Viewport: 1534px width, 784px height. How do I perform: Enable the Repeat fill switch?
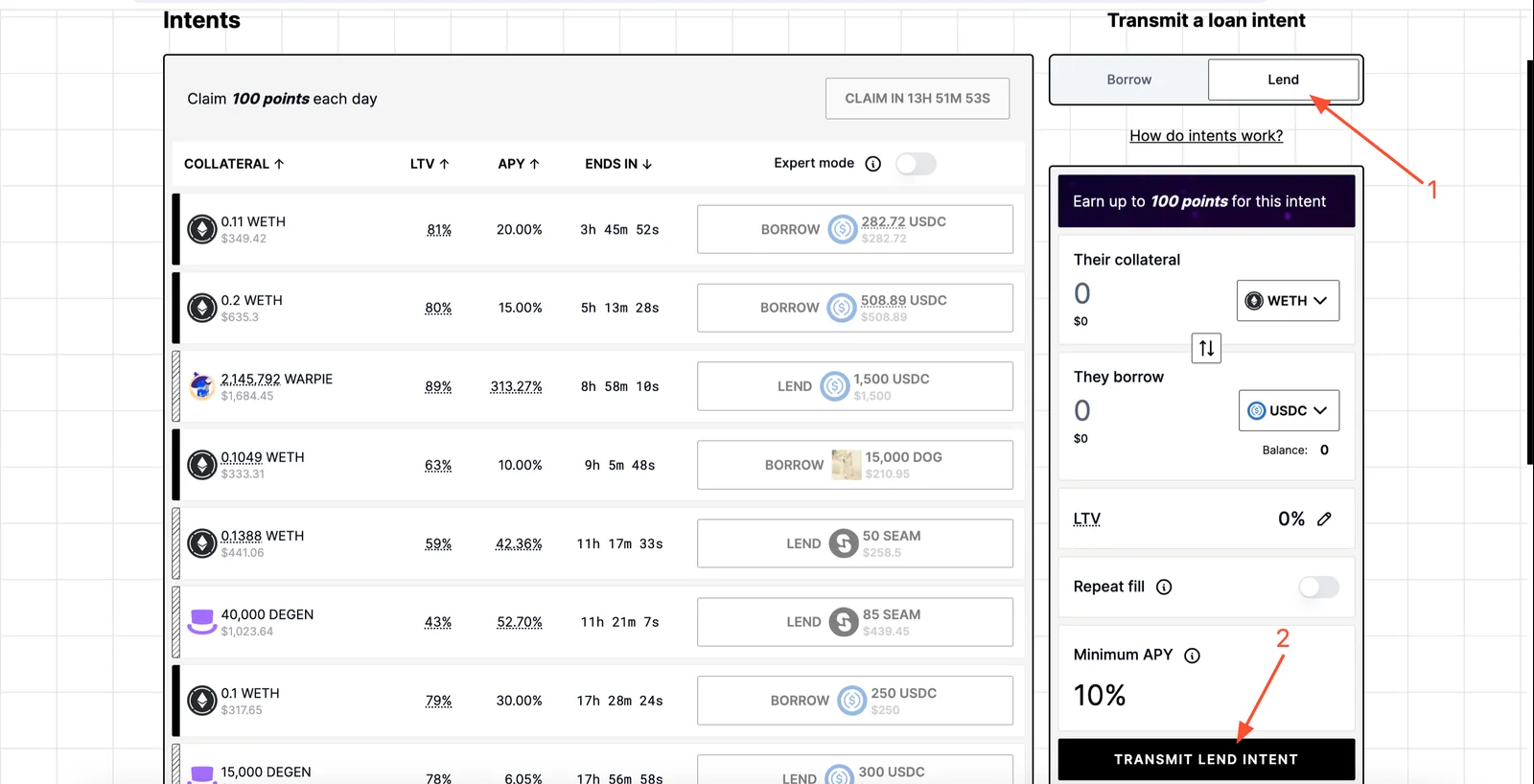(x=1318, y=587)
